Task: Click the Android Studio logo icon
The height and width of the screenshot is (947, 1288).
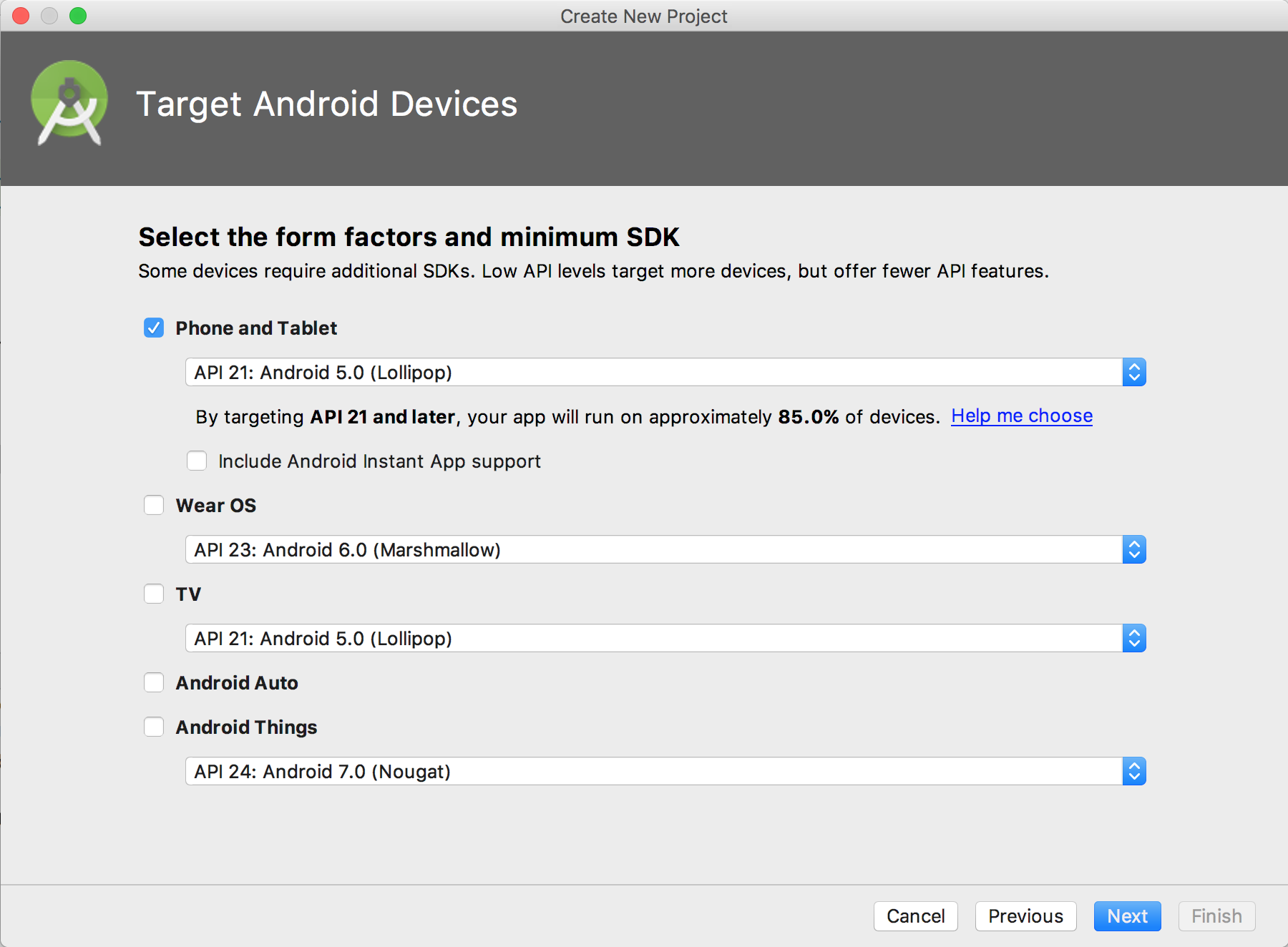Action: [69, 103]
